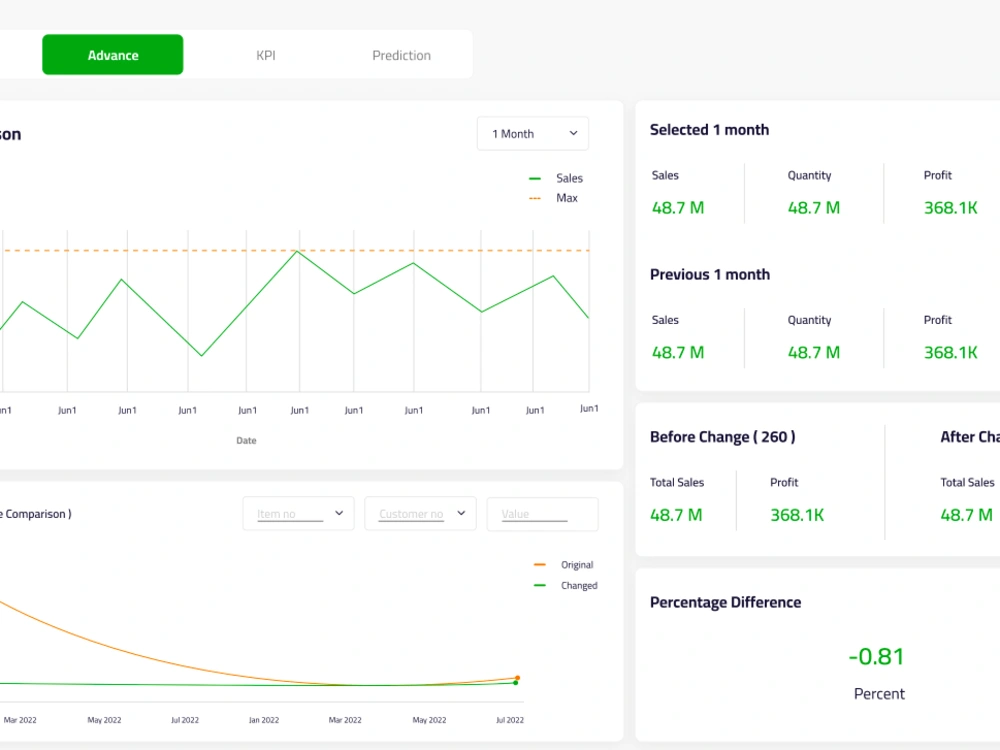Open the Customer no dropdown
1000x750 pixels.
coord(420,513)
